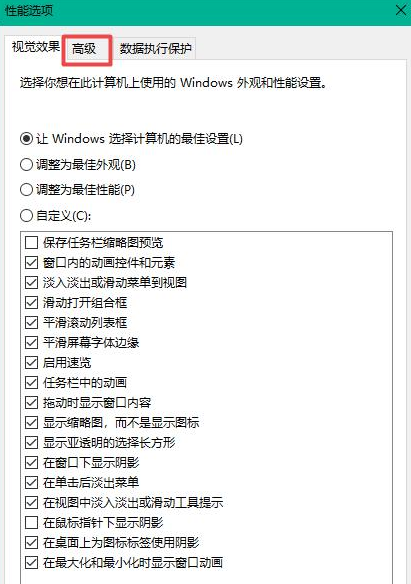Open the 数据执行保护 tab

(155, 49)
